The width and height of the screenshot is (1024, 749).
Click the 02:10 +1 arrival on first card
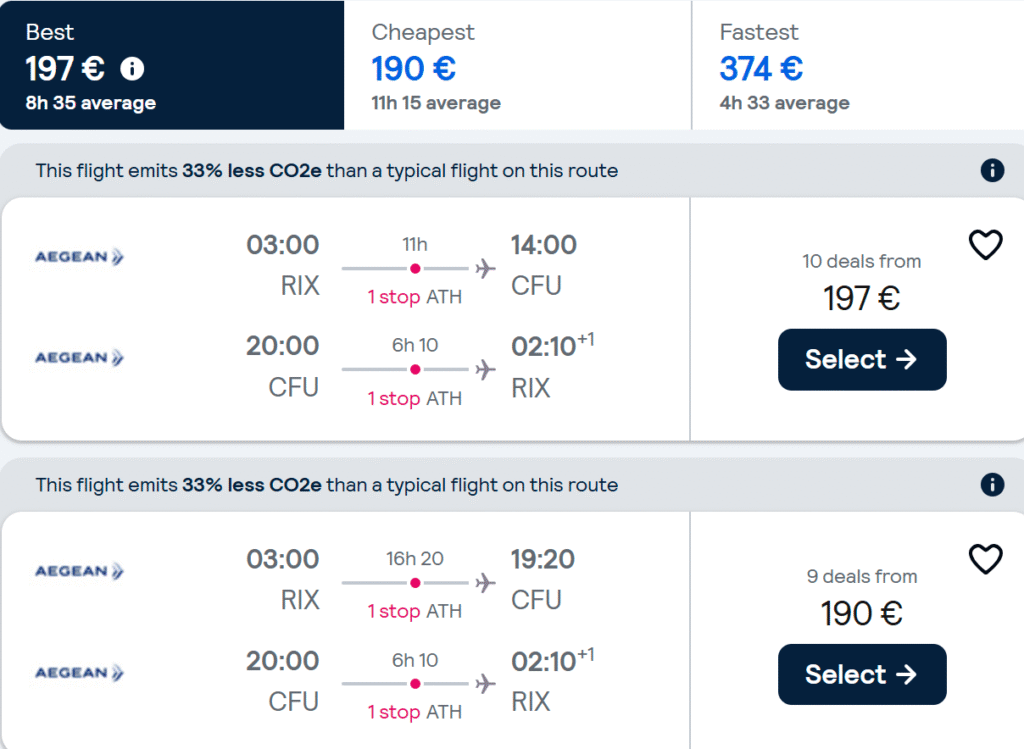pyautogui.click(x=552, y=345)
